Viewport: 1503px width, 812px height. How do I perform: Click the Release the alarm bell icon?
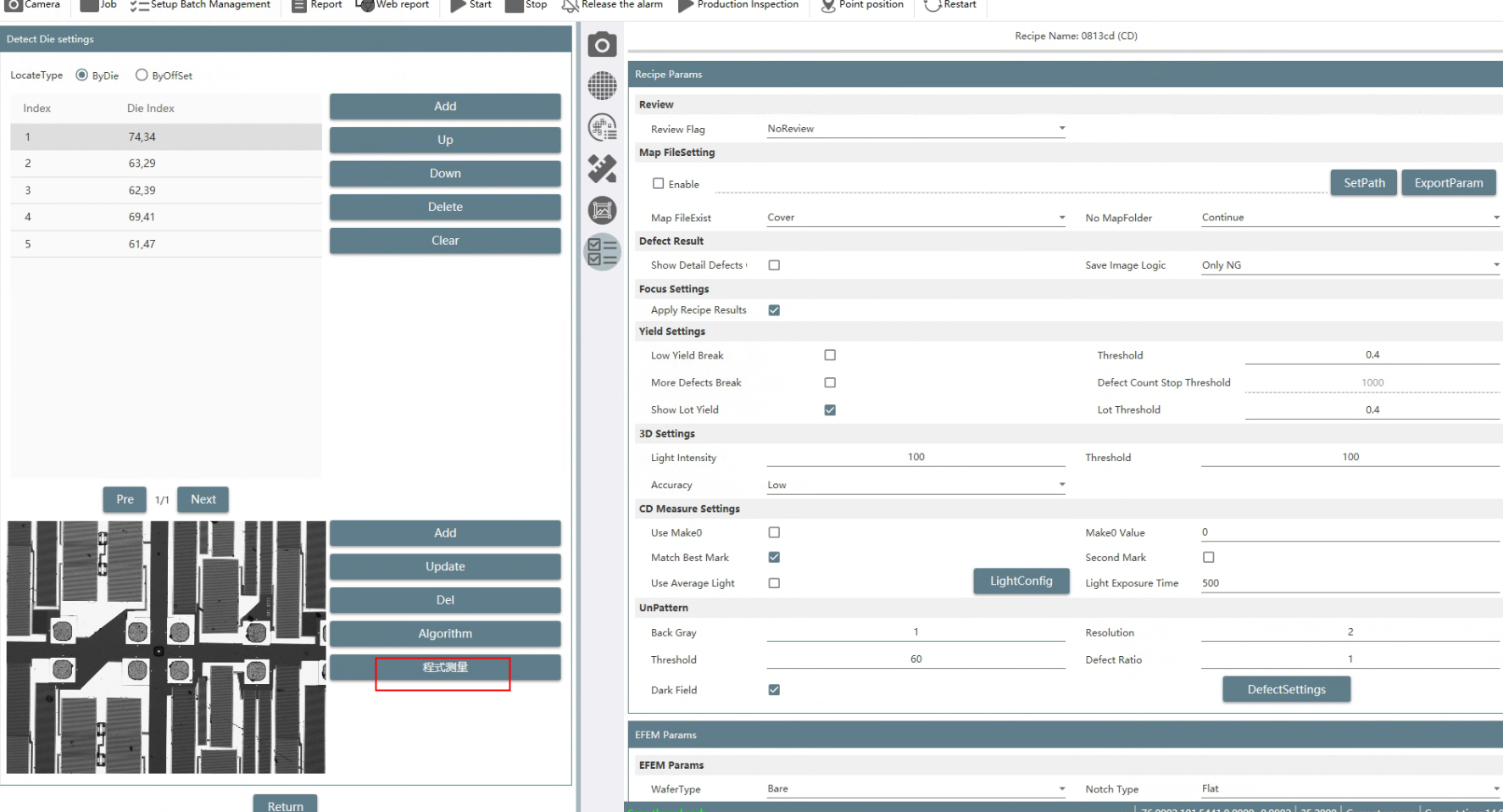pos(571,5)
